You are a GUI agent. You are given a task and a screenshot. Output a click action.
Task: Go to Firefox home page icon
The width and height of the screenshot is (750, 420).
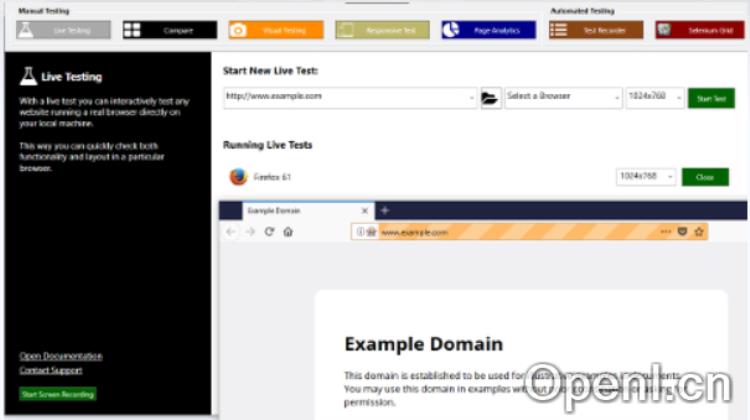[x=288, y=232]
